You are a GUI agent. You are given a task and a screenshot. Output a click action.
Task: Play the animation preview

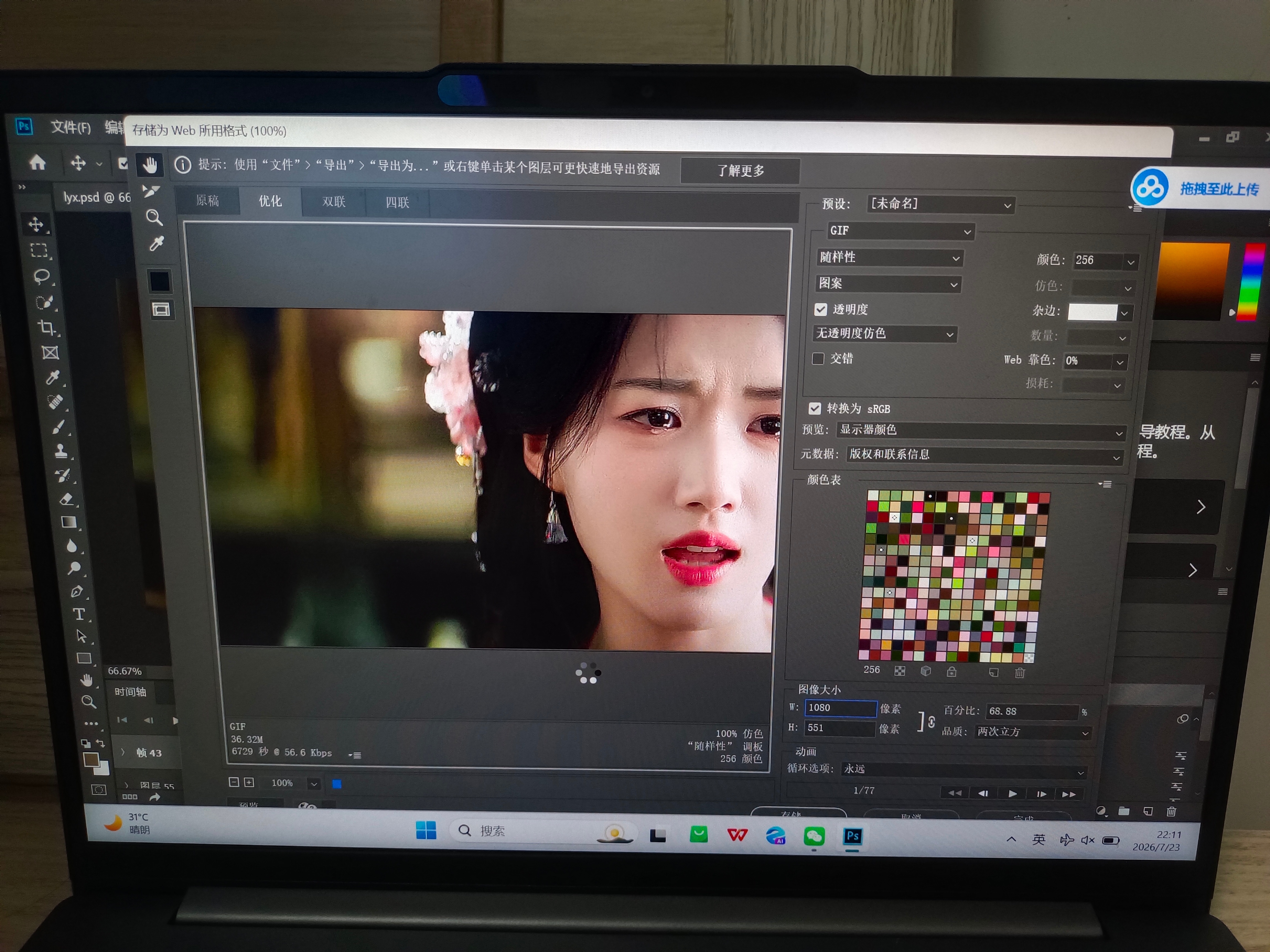pos(1012,794)
